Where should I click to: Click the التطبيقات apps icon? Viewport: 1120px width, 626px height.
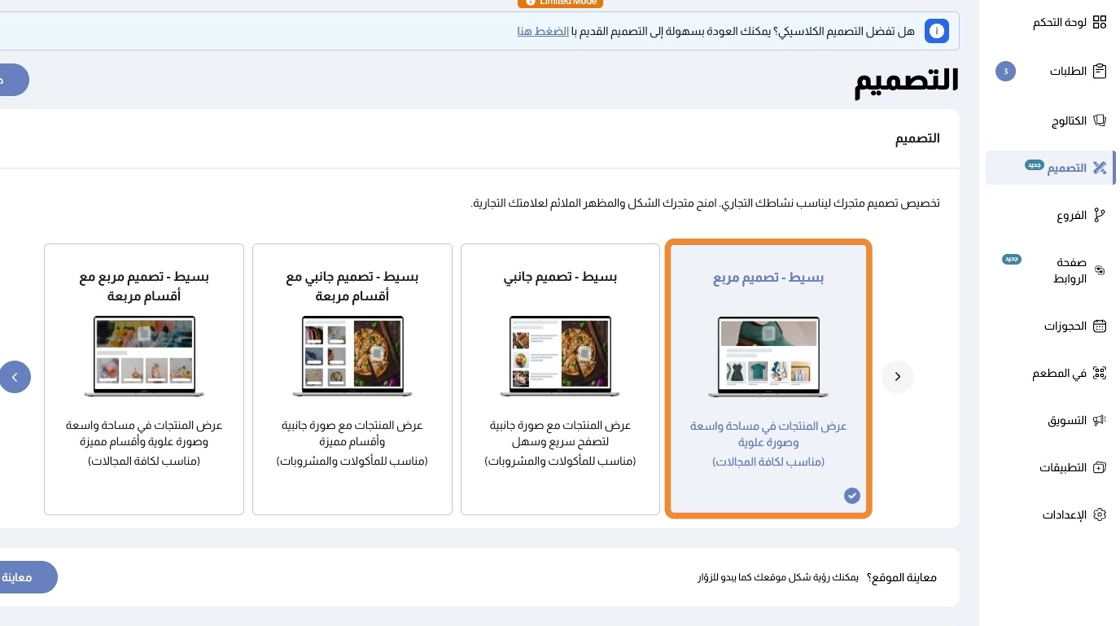tap(1099, 467)
